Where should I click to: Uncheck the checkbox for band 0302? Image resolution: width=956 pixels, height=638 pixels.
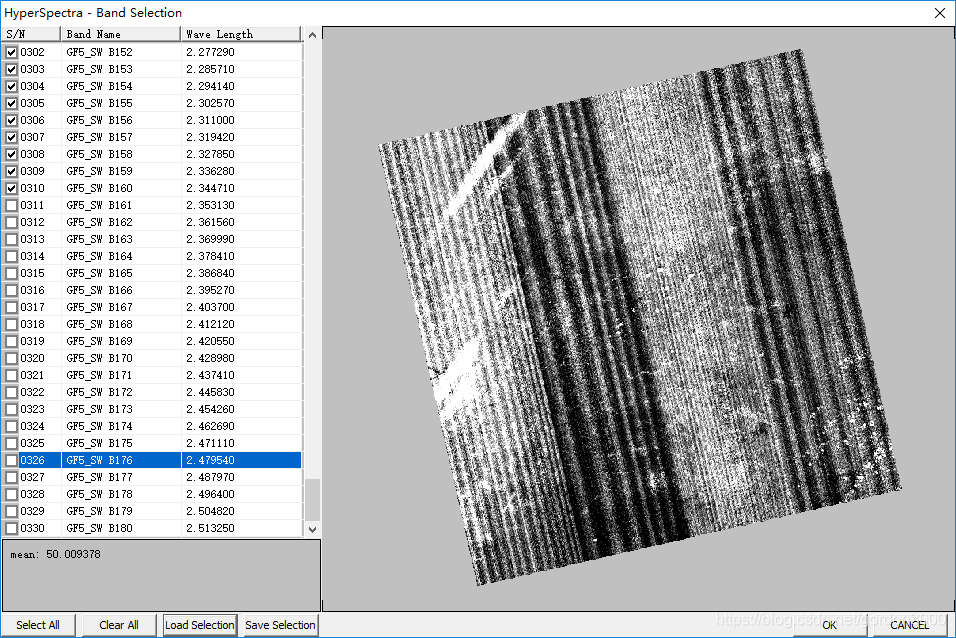11,52
